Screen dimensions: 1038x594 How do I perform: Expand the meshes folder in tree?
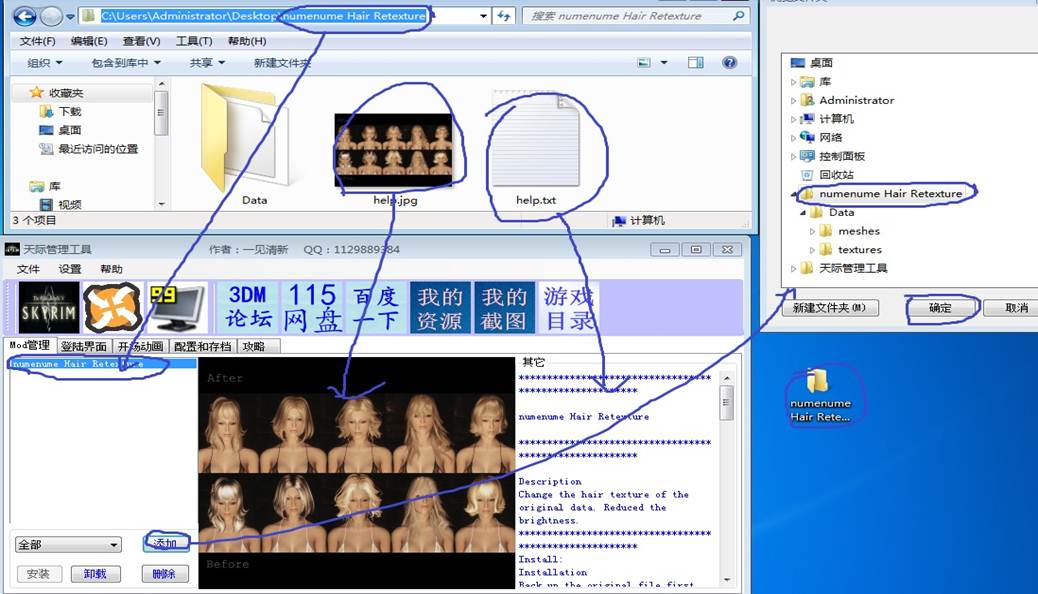point(812,231)
